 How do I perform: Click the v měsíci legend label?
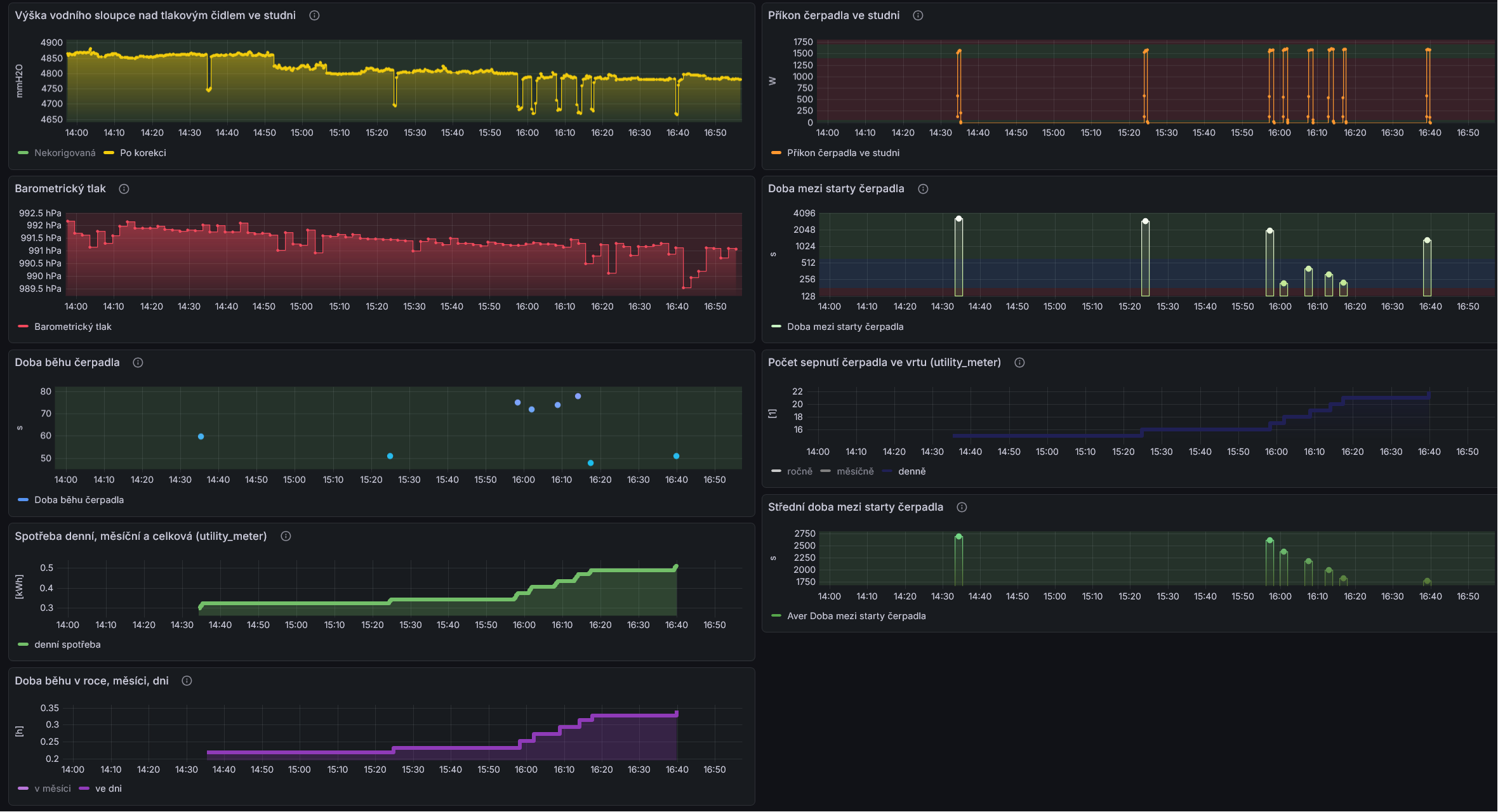(53, 789)
